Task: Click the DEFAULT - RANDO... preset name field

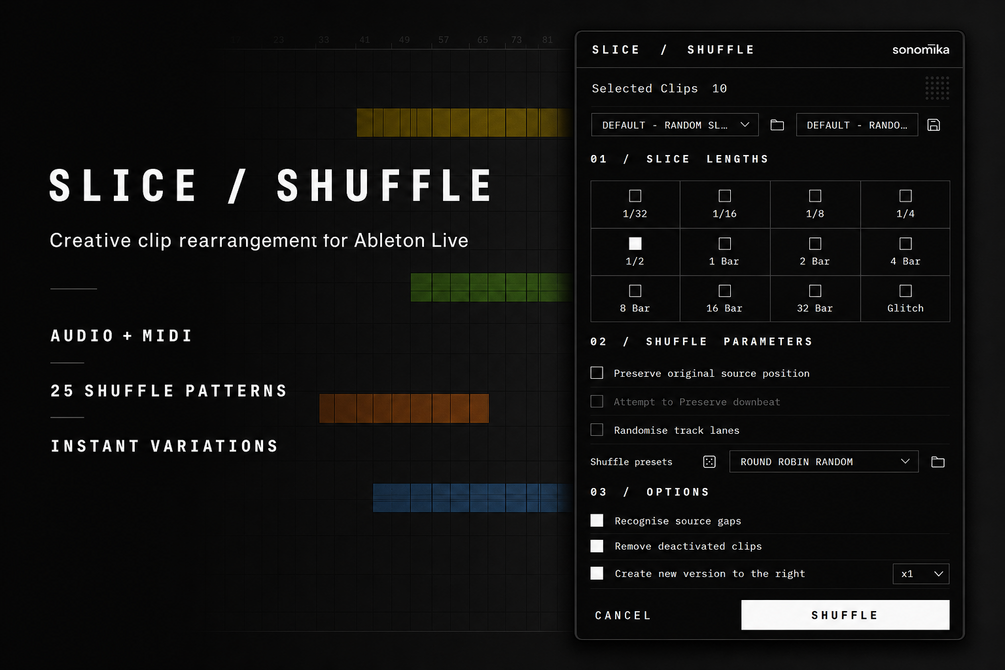Action: pos(857,125)
